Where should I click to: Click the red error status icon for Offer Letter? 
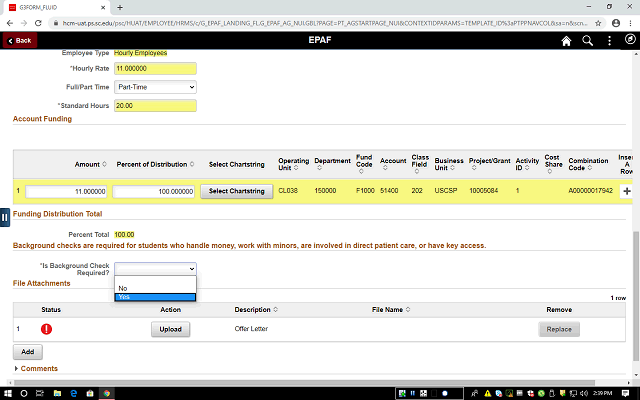(x=47, y=329)
